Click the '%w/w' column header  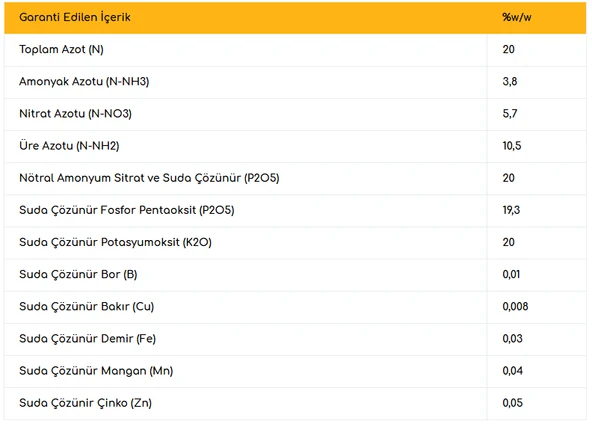(x=516, y=17)
